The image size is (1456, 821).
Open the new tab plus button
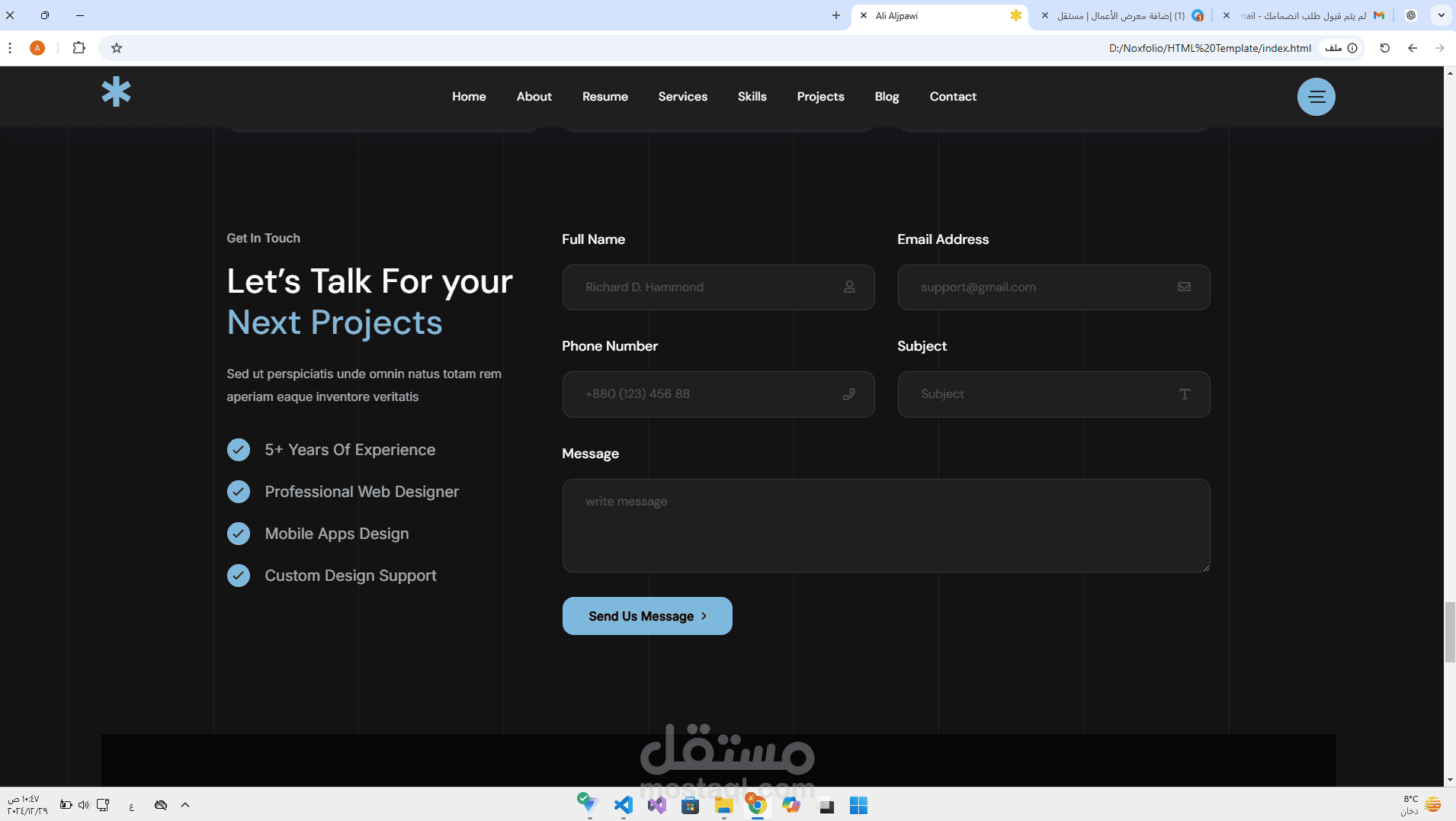pyautogui.click(x=836, y=15)
